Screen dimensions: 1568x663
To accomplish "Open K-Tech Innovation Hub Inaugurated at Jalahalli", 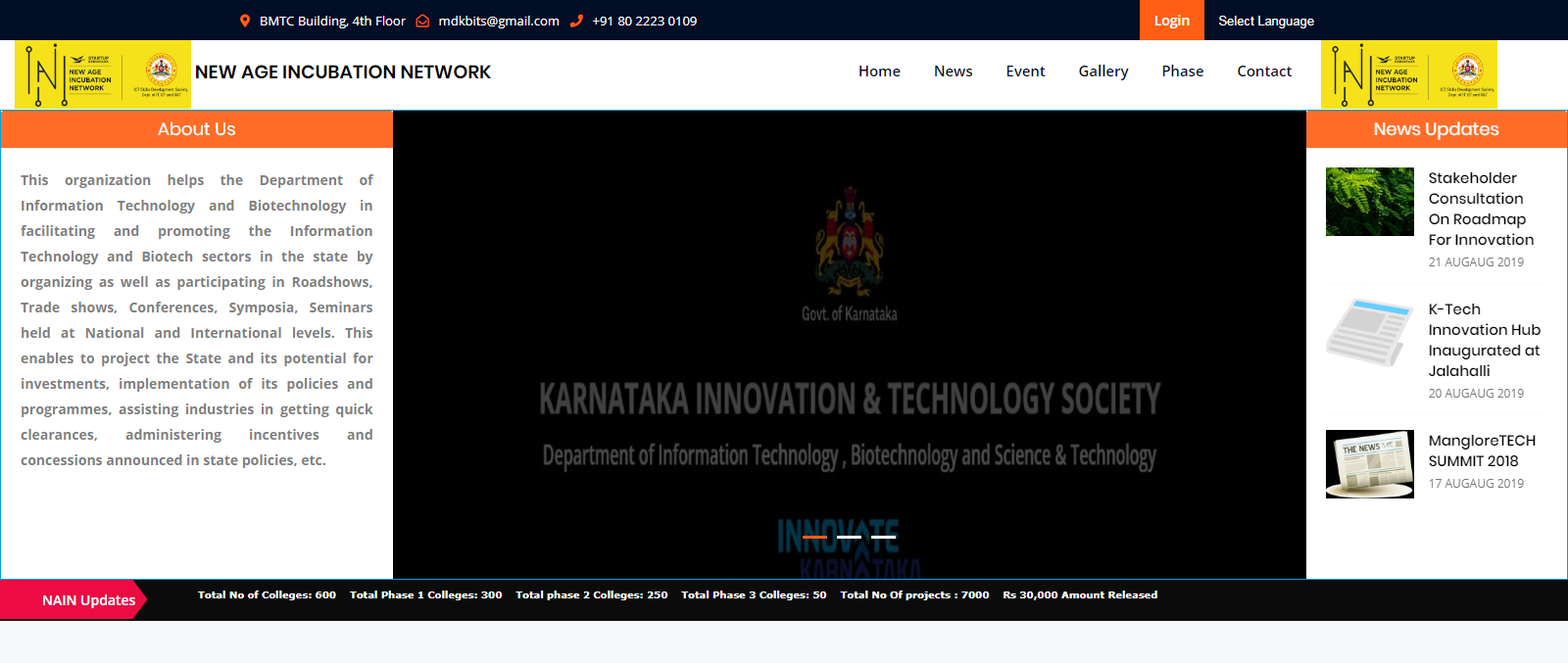I will [x=1484, y=340].
